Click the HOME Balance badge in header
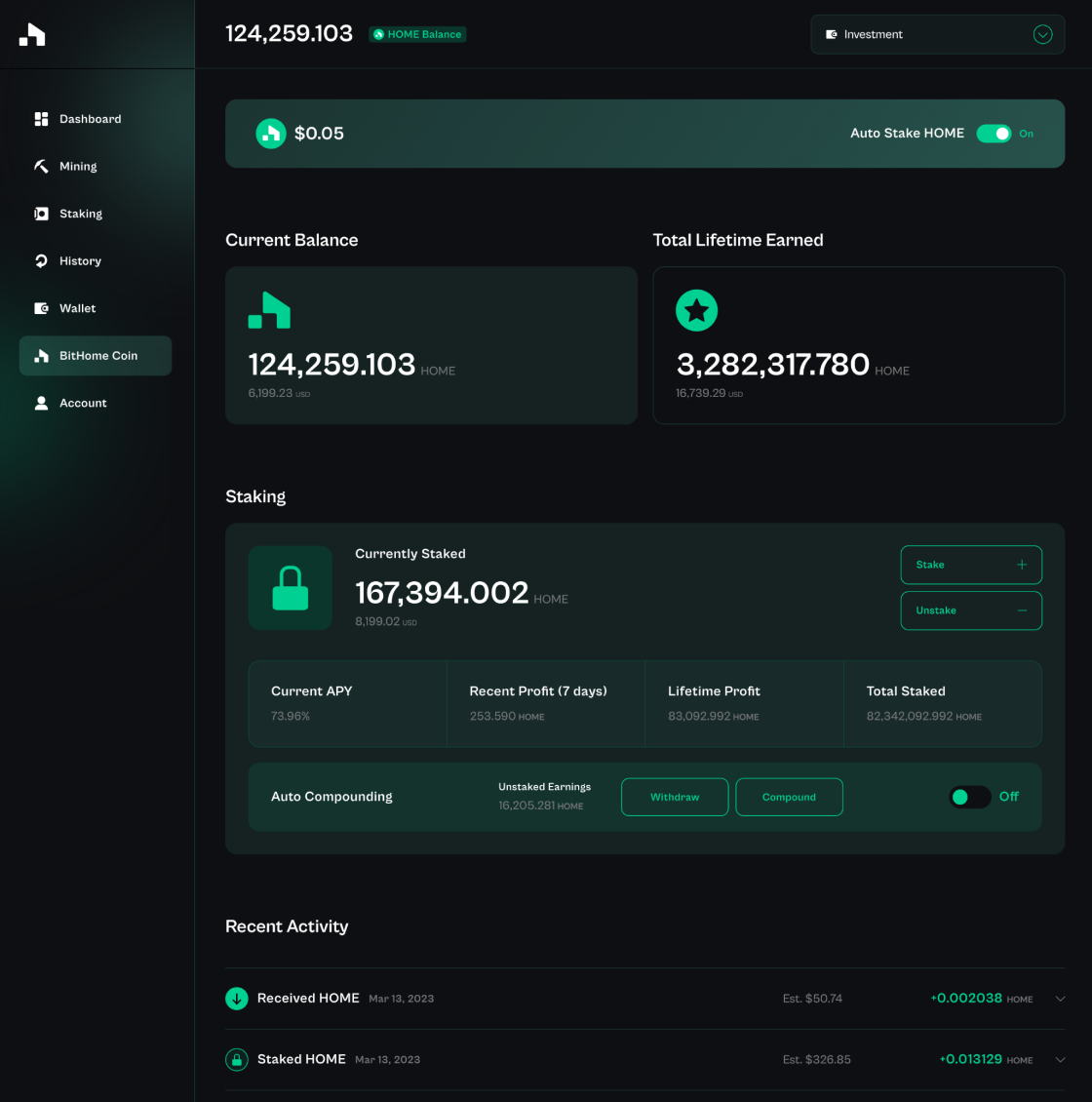1092x1102 pixels. [417, 34]
